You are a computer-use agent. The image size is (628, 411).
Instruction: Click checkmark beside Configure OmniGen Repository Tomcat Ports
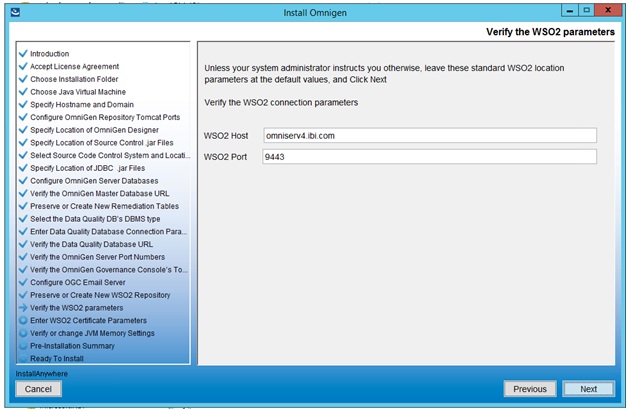coord(23,117)
